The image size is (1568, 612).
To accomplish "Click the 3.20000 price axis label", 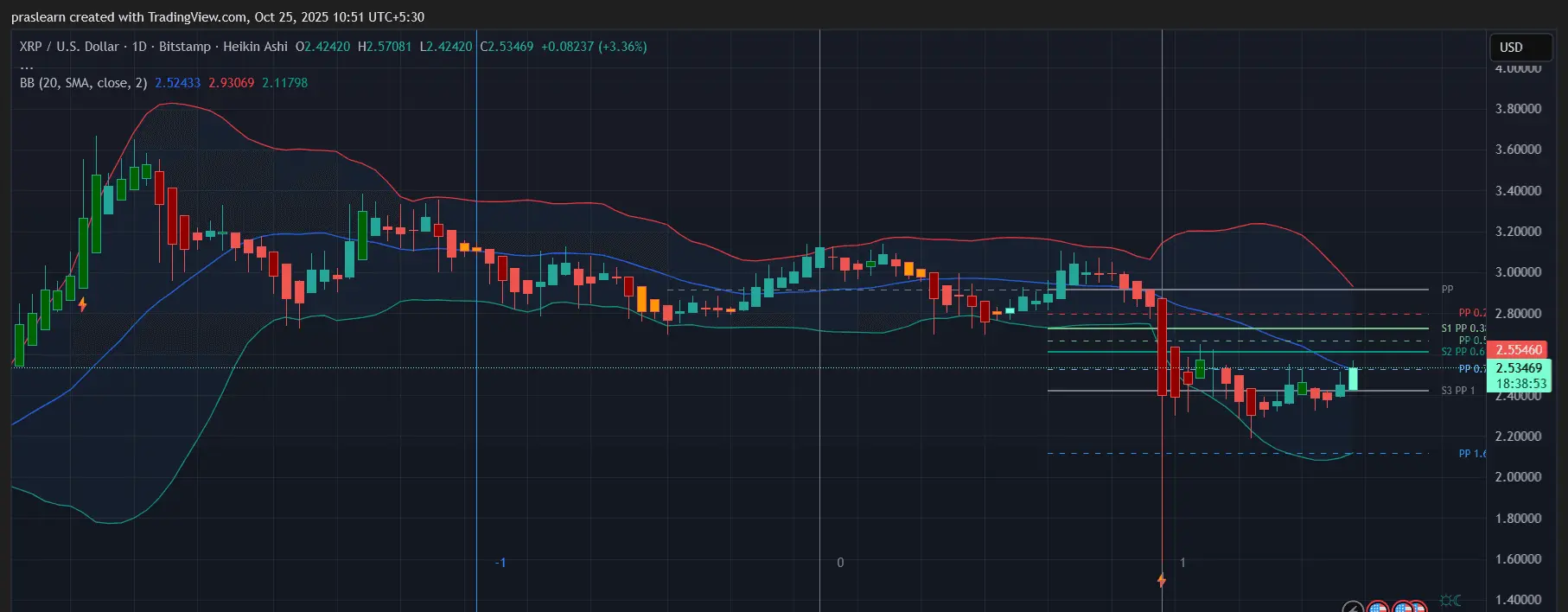I will coord(1518,232).
